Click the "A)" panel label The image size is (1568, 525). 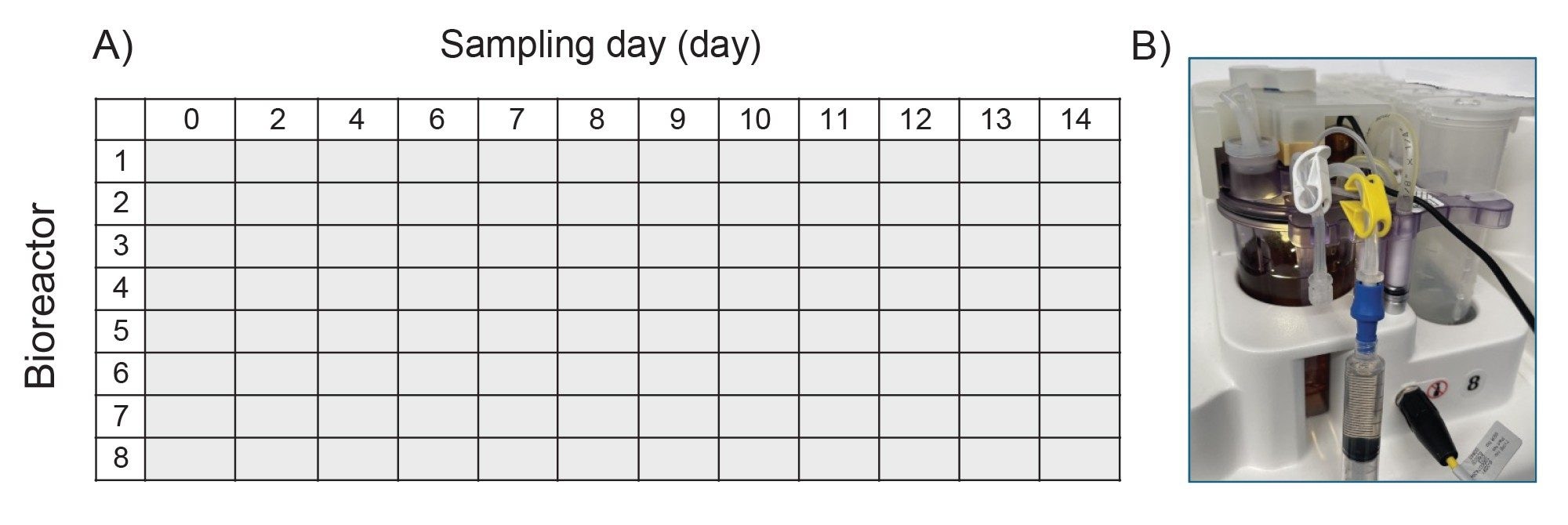[x=113, y=45]
